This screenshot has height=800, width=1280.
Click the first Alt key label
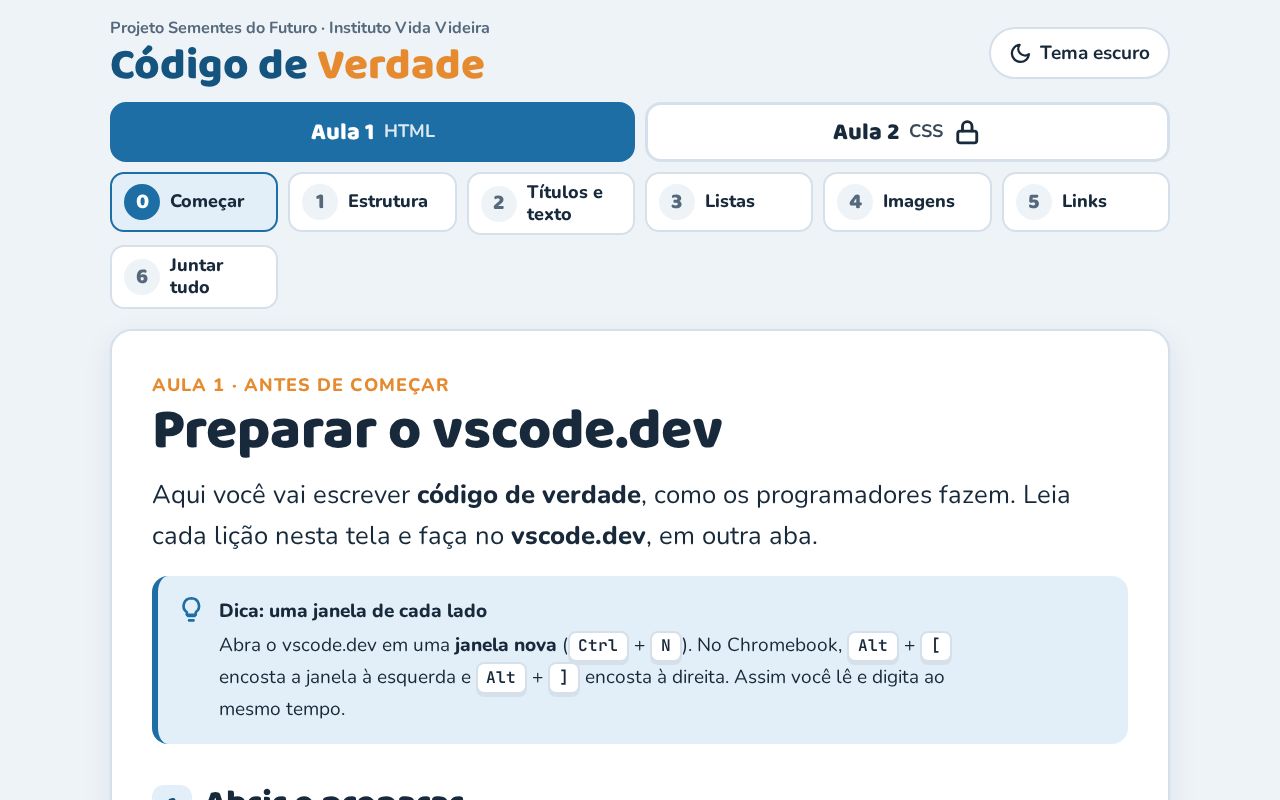pos(873,646)
